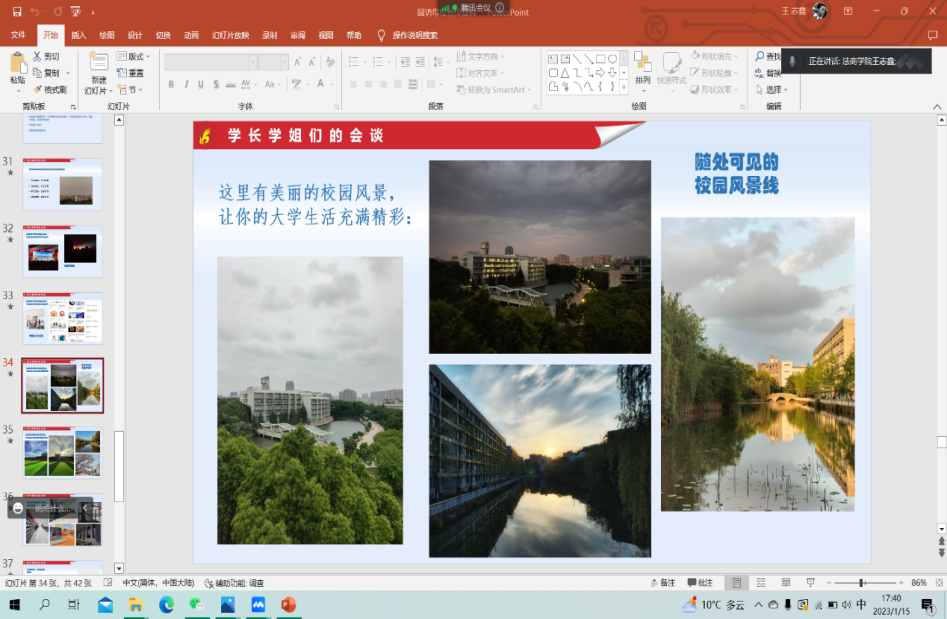Switch to Normal view in status bar
This screenshot has width=947, height=619.
tap(736, 583)
